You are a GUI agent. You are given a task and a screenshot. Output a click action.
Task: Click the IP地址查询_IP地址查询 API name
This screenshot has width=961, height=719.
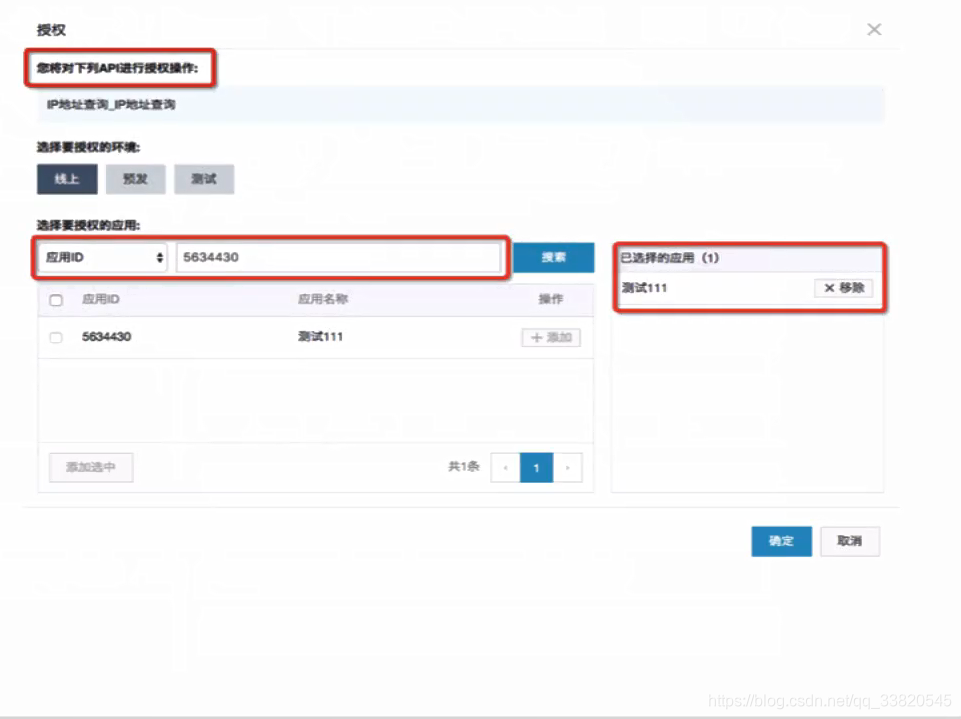[111, 105]
